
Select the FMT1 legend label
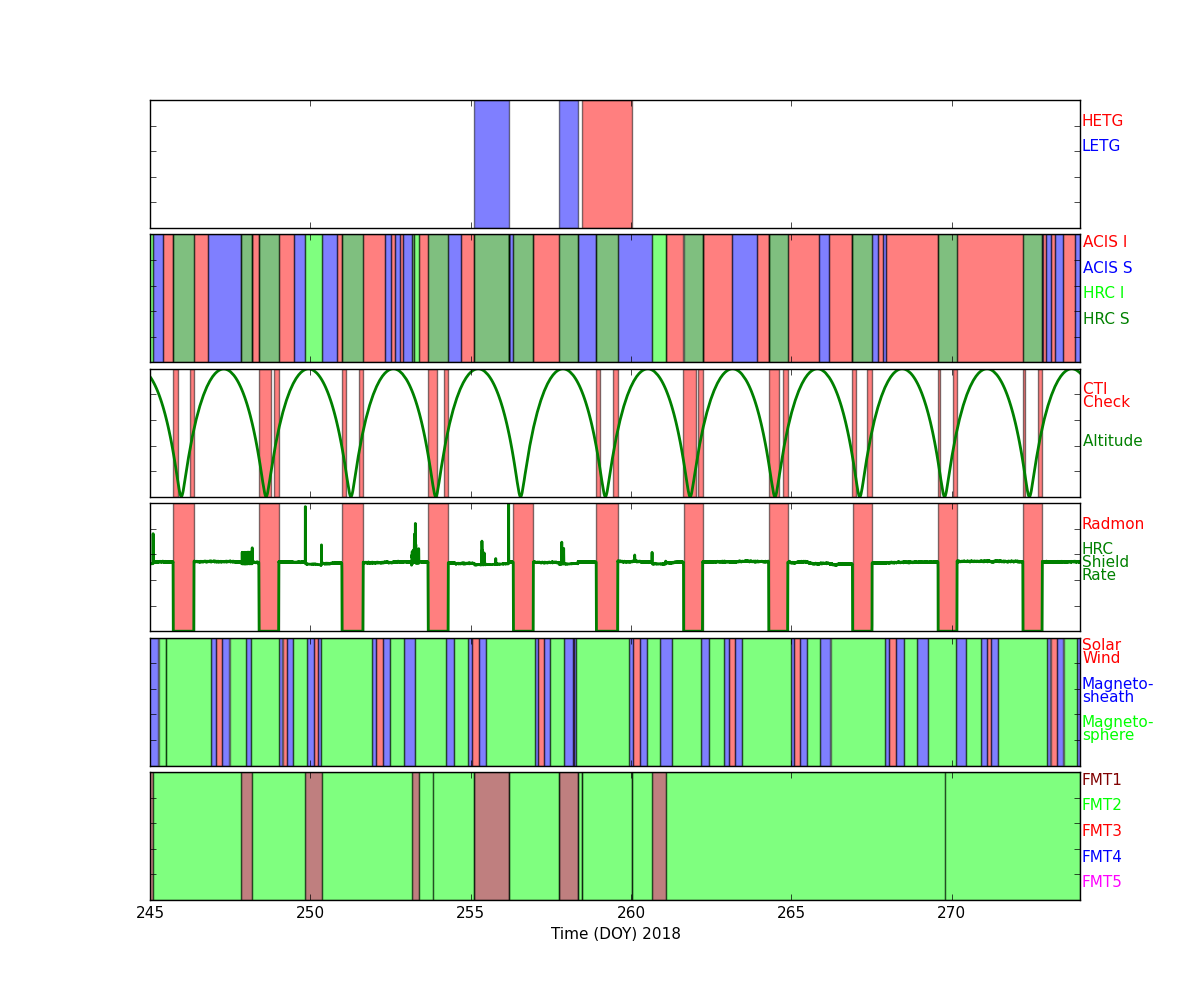pos(1101,780)
